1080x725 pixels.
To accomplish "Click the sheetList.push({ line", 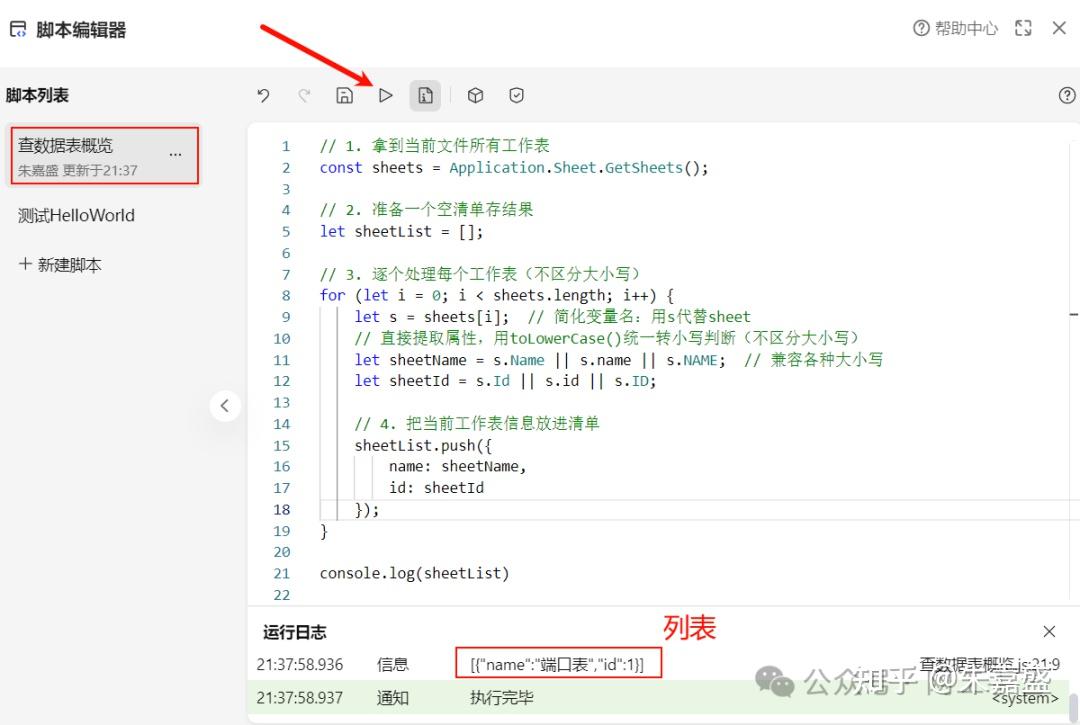I will click(424, 445).
